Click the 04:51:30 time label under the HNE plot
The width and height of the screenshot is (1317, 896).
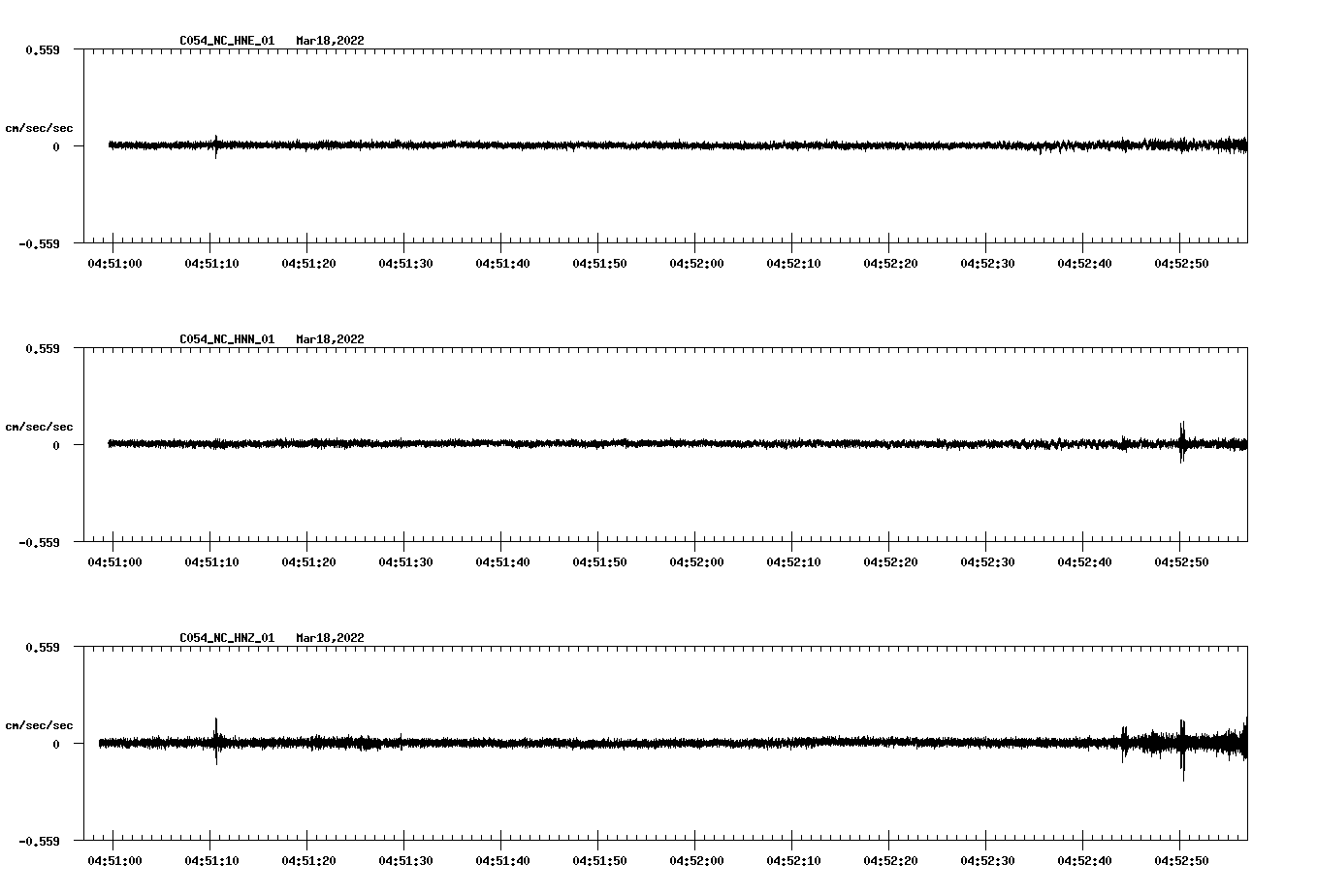pos(405,264)
